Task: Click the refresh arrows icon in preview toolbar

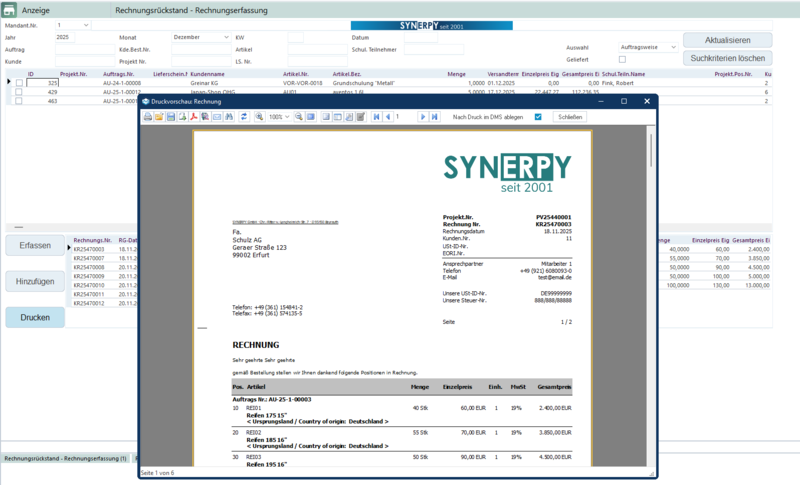Action: click(244, 117)
